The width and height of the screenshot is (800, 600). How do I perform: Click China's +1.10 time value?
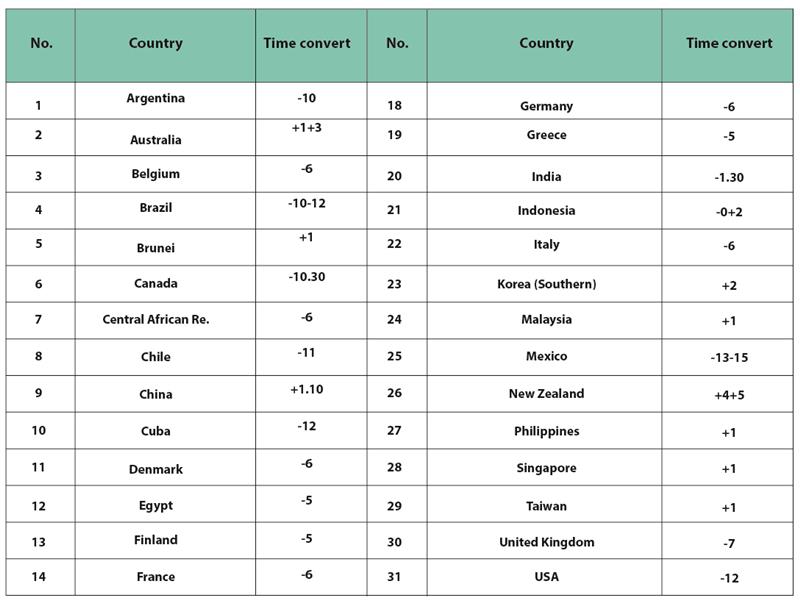(x=306, y=389)
